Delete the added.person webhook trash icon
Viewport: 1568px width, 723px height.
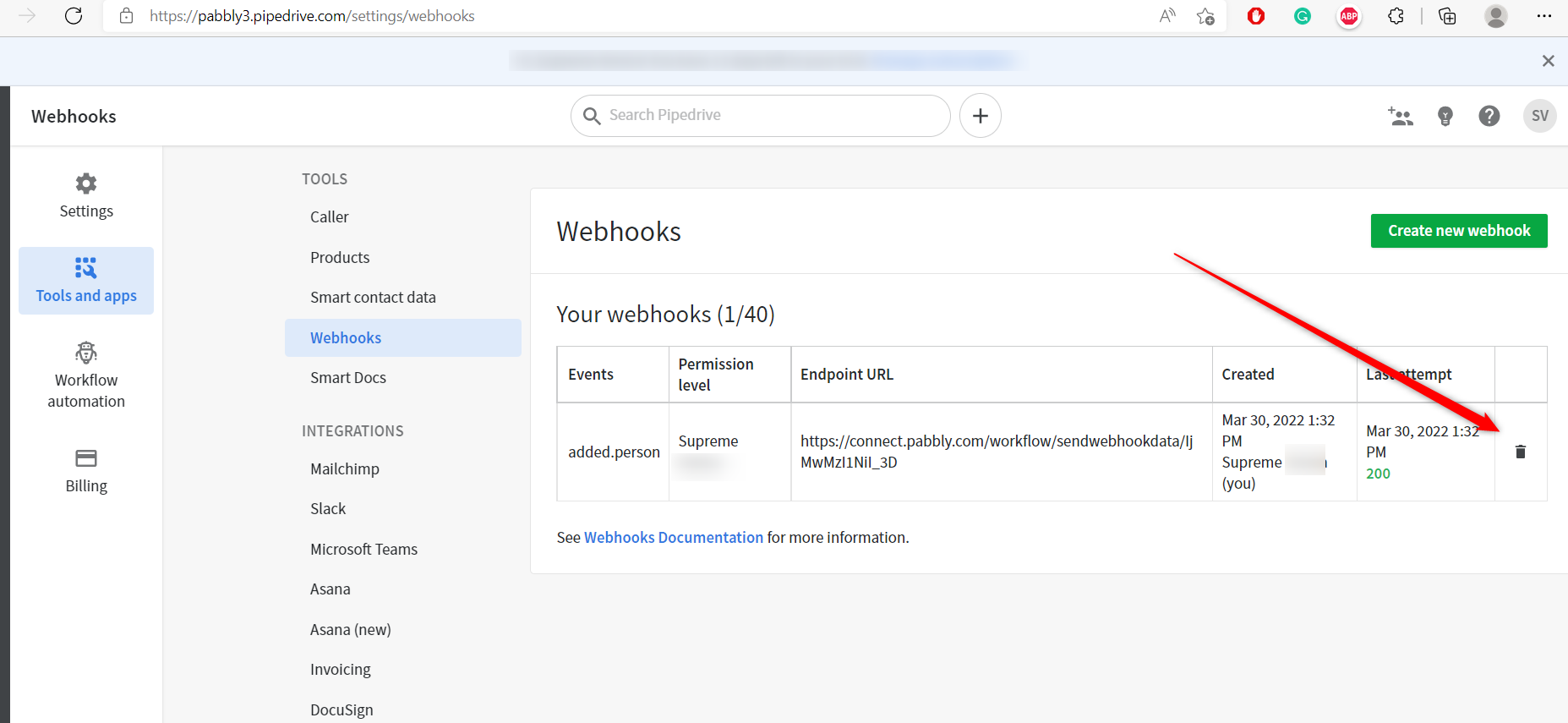click(x=1521, y=452)
